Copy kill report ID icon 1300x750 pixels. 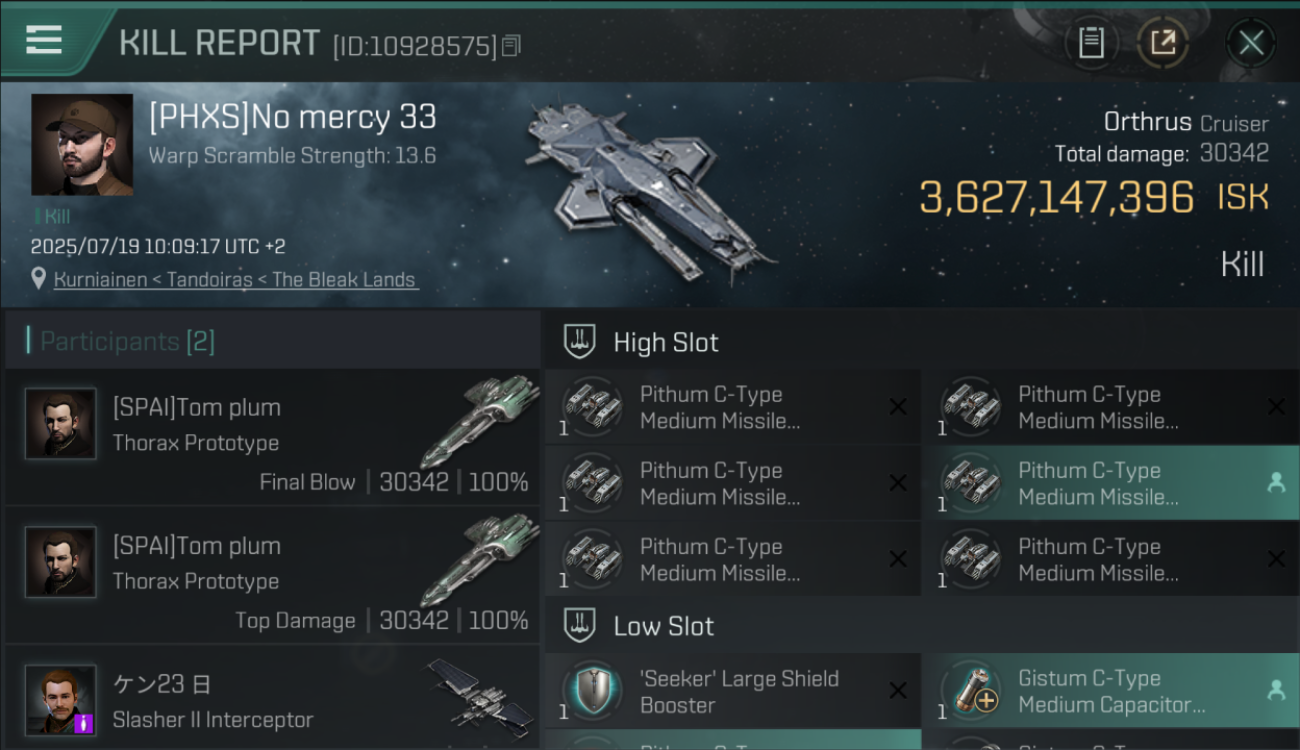click(x=511, y=45)
